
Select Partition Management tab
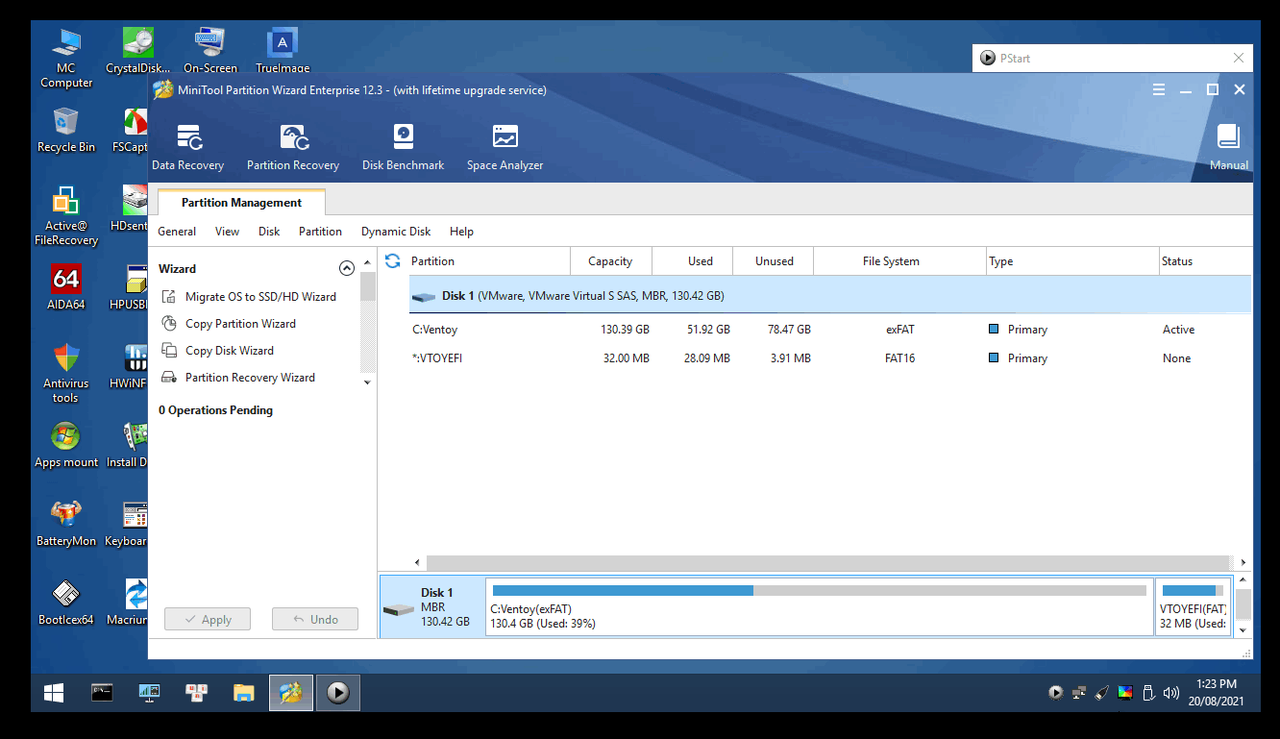tap(241, 203)
